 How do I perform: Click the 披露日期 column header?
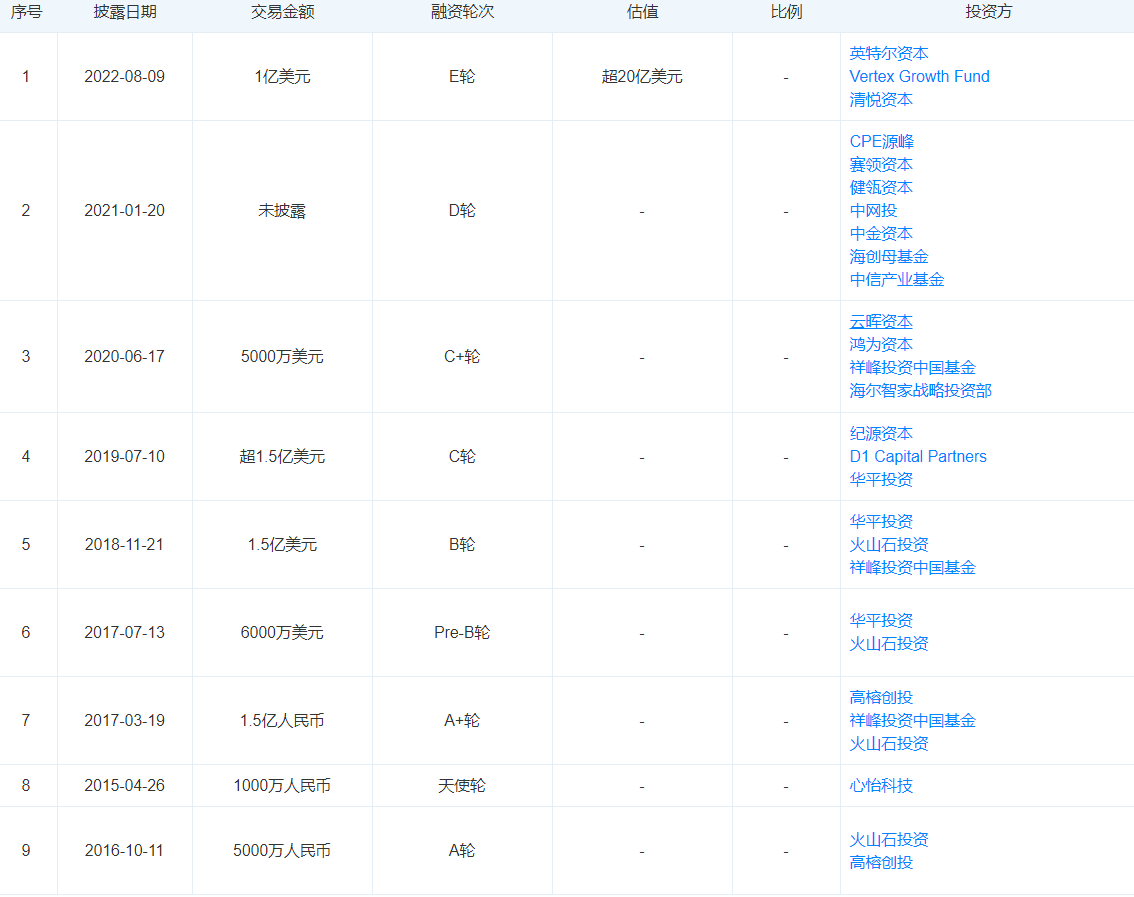tap(125, 12)
